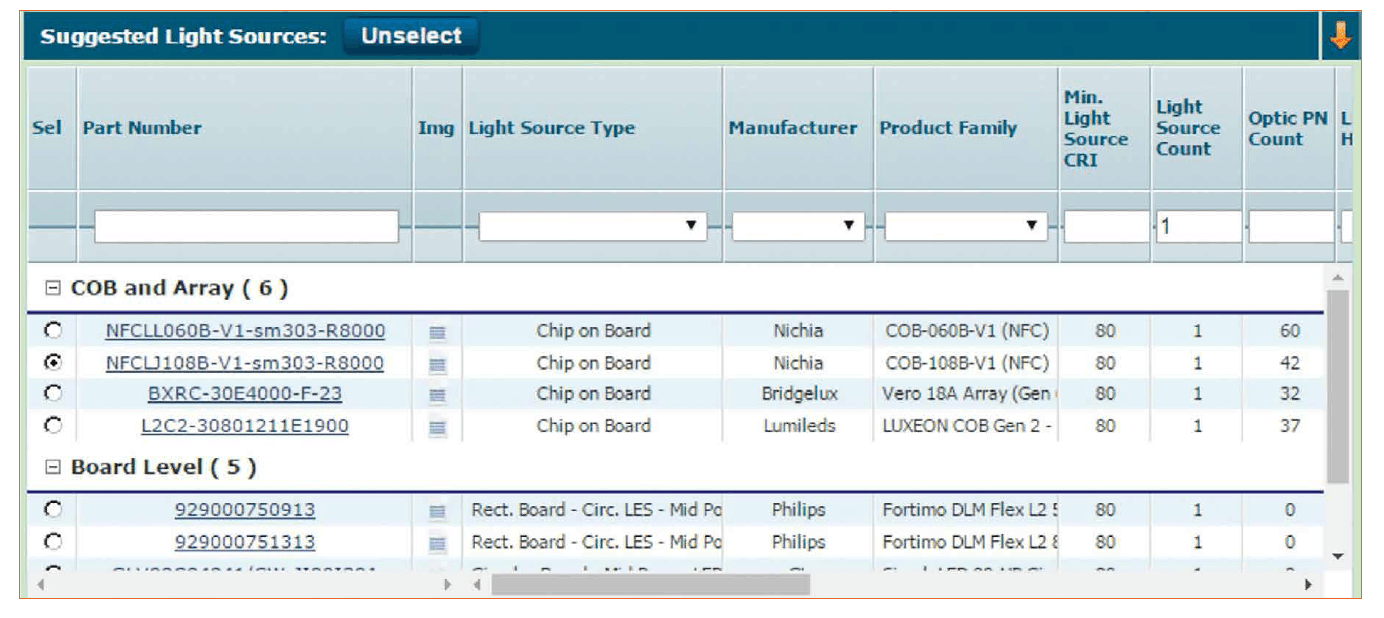Click the orange down-arrow icon in header
Image resolution: width=1384 pixels, height=618 pixels.
pyautogui.click(x=1339, y=36)
